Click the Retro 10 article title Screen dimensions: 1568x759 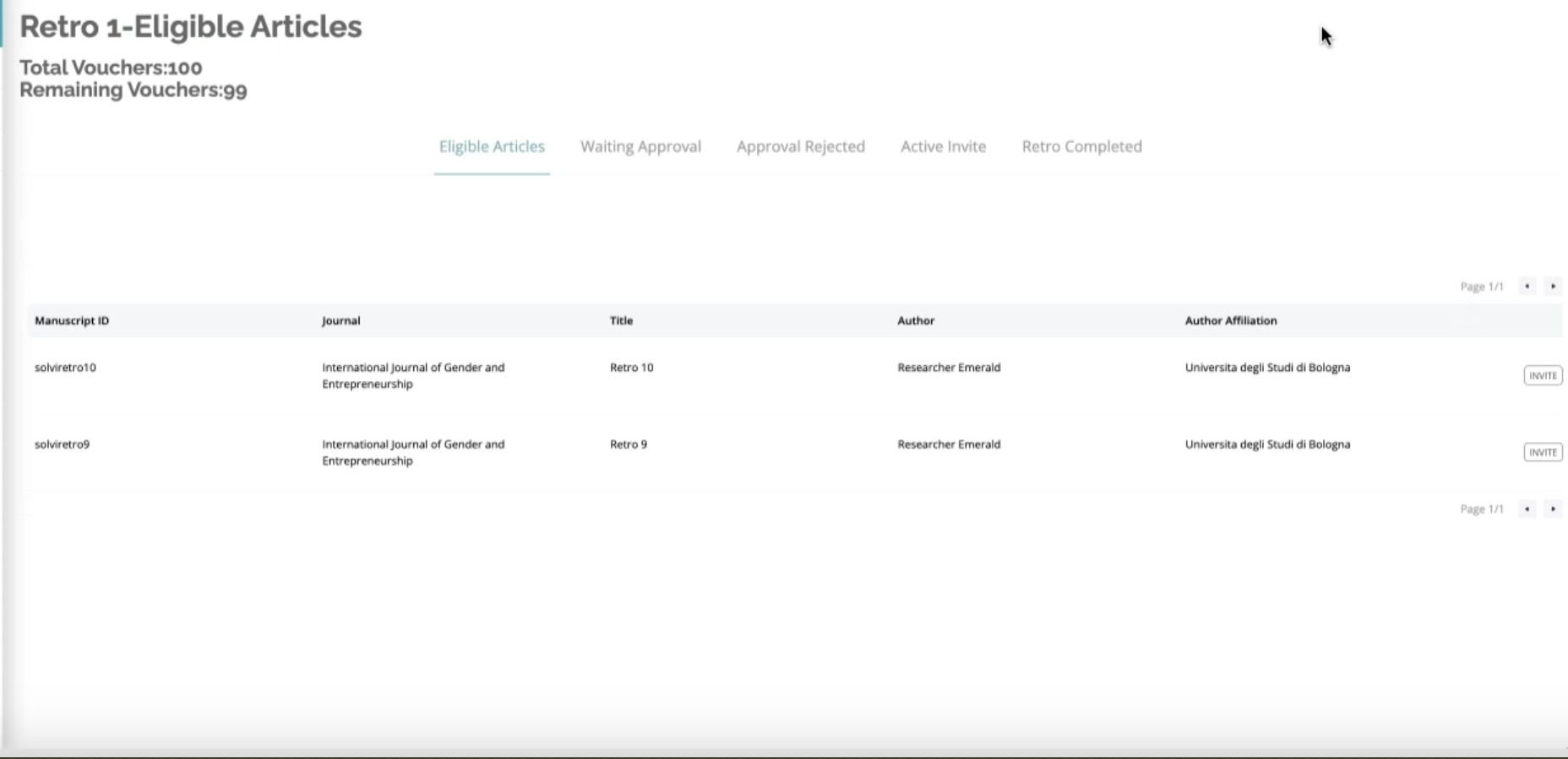(x=631, y=368)
